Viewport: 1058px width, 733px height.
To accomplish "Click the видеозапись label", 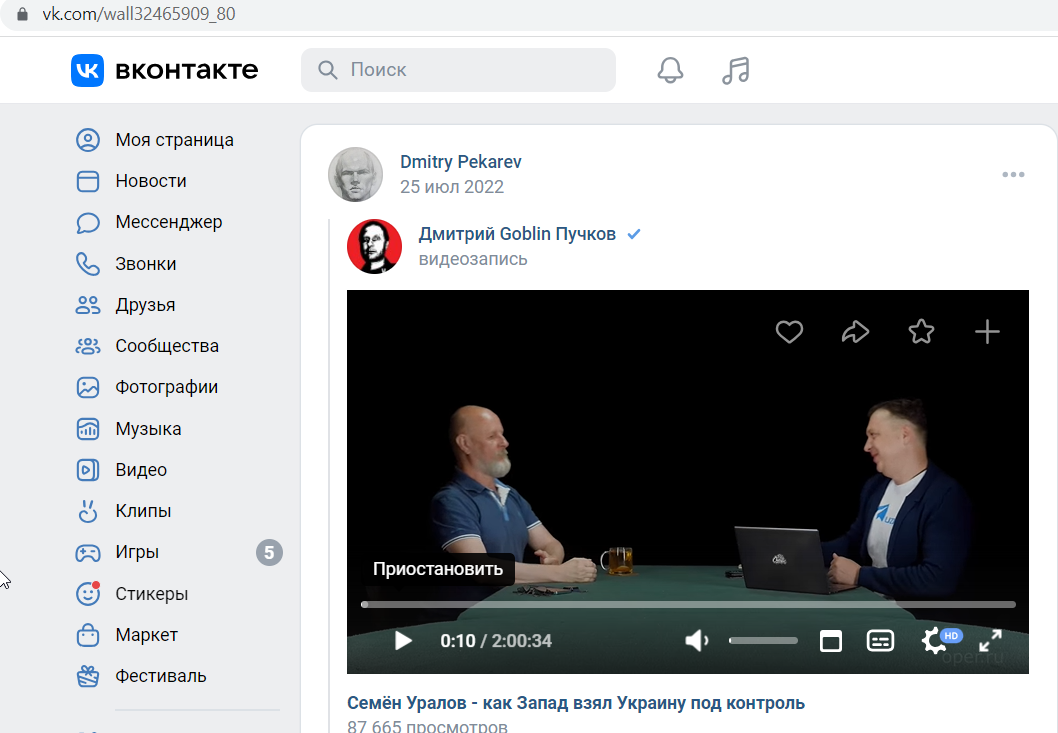I will tap(473, 259).
